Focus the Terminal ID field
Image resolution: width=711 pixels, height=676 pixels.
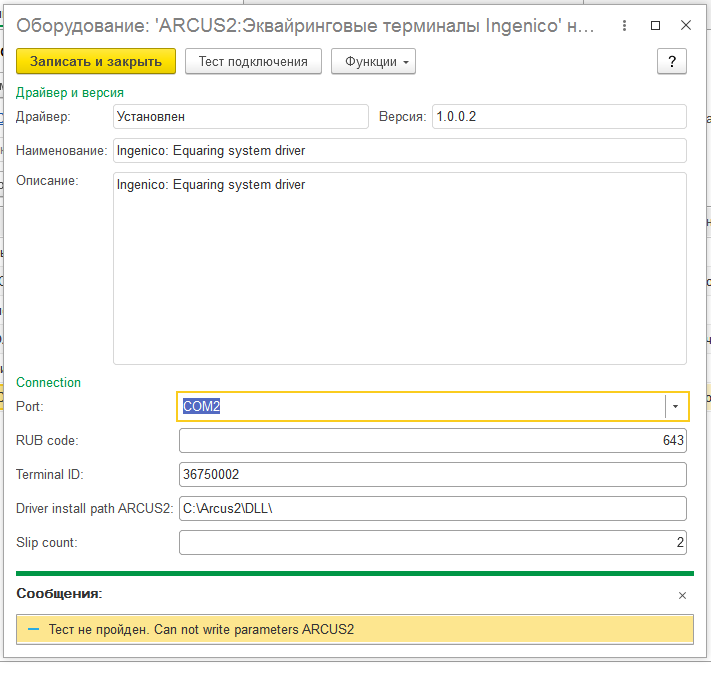pyautogui.click(x=432, y=474)
